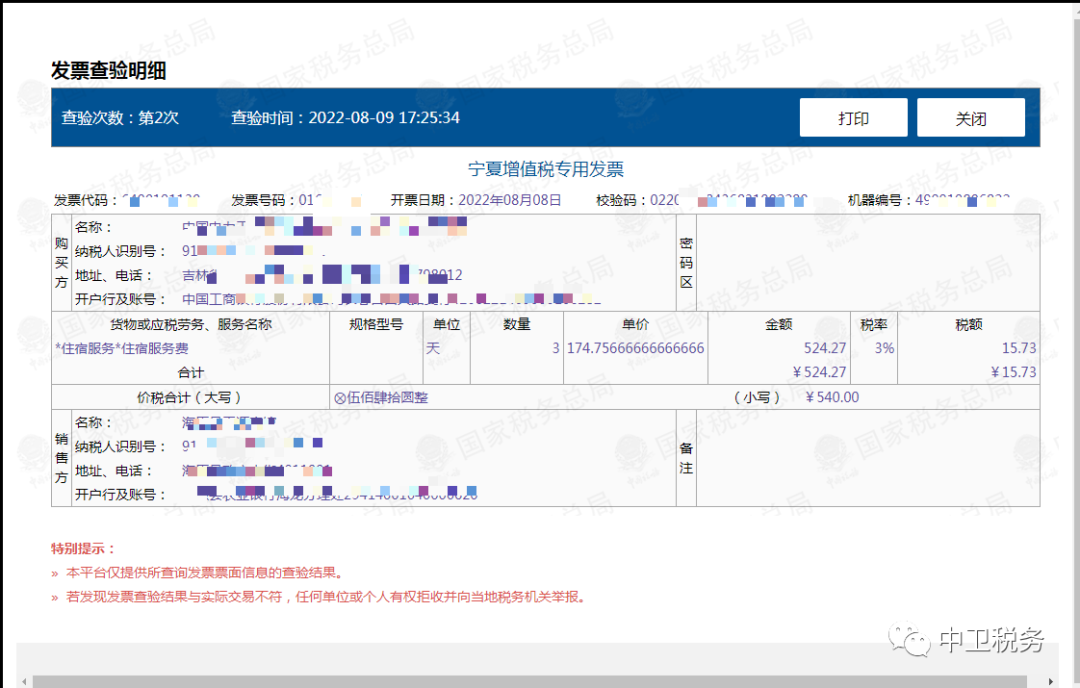Image resolution: width=1080 pixels, height=688 pixels.
Task: Click the 查验时间 2022-08-09 17:25:34 text
Action: (345, 118)
